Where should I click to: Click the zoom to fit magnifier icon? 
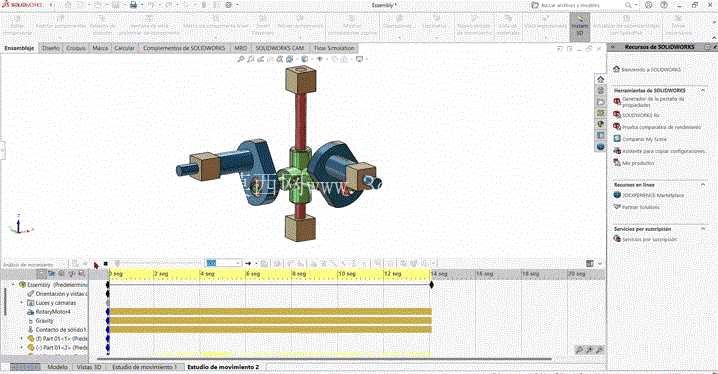point(240,59)
